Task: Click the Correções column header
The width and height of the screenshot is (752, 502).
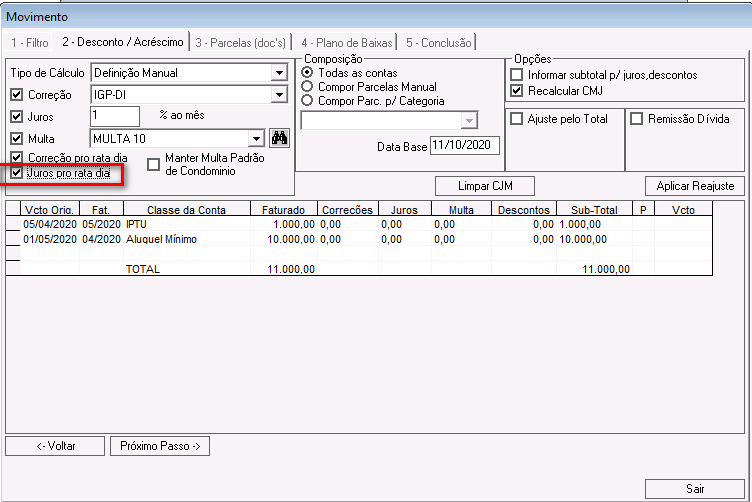Action: pos(347,210)
